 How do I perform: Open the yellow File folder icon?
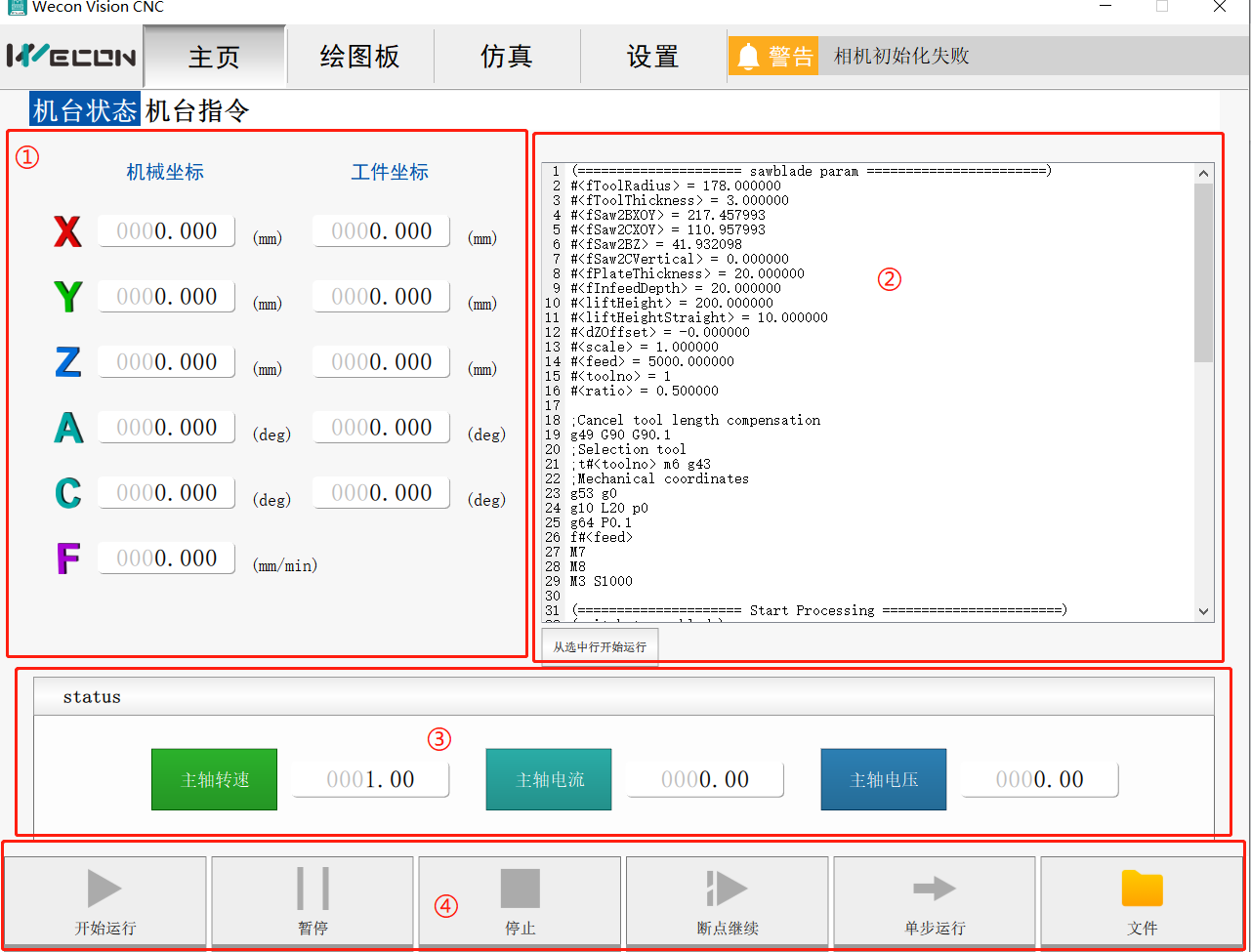coord(1142,888)
